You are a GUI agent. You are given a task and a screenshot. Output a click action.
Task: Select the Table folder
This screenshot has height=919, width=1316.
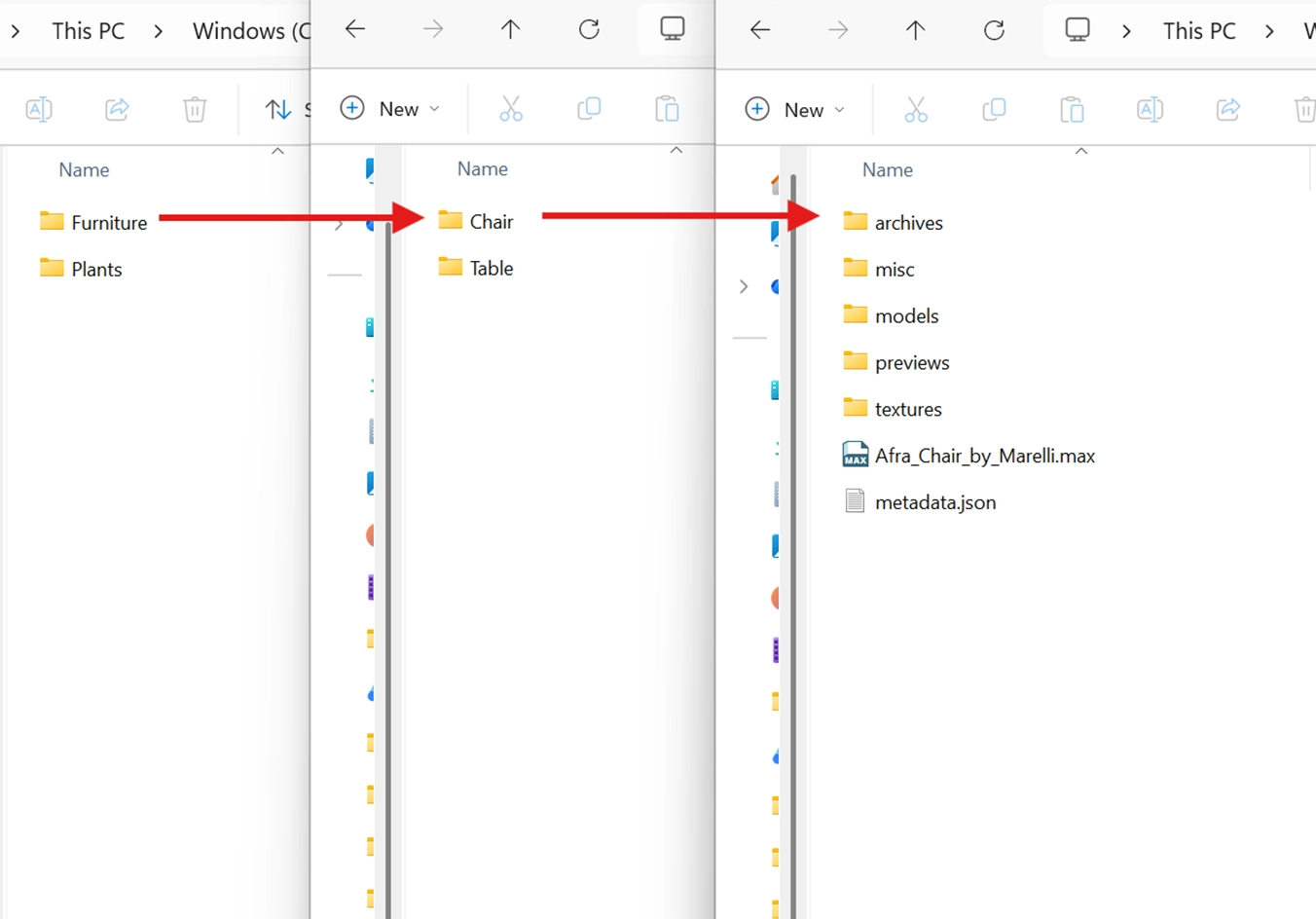click(476, 268)
